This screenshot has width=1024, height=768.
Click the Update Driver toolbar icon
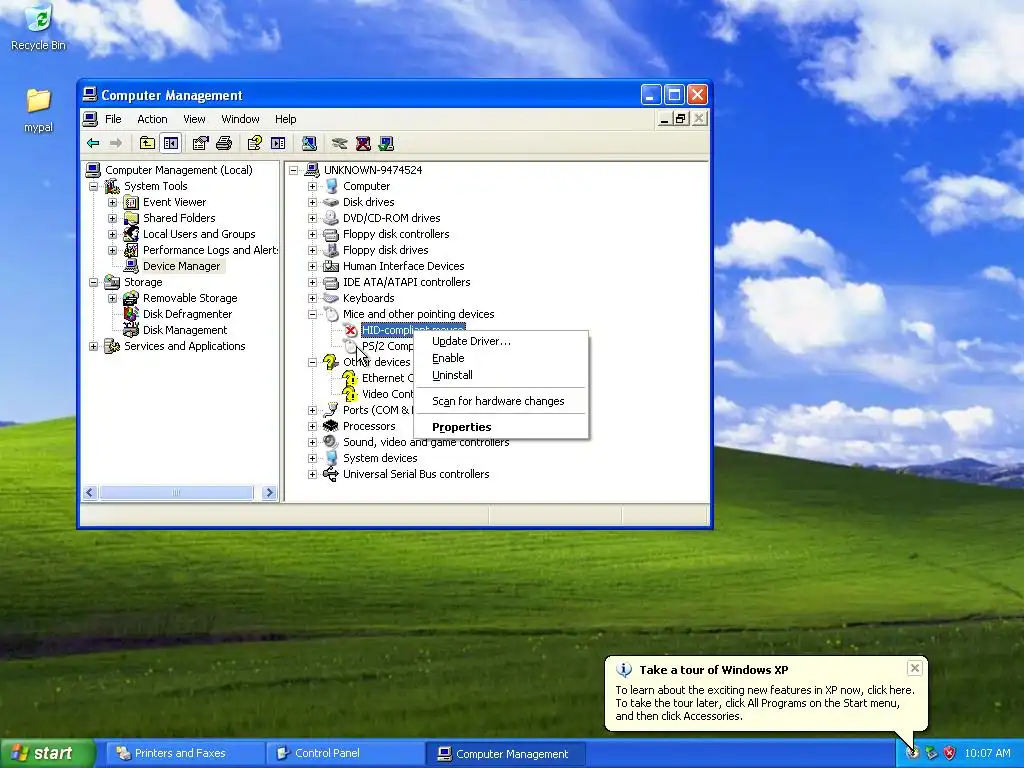[x=339, y=143]
